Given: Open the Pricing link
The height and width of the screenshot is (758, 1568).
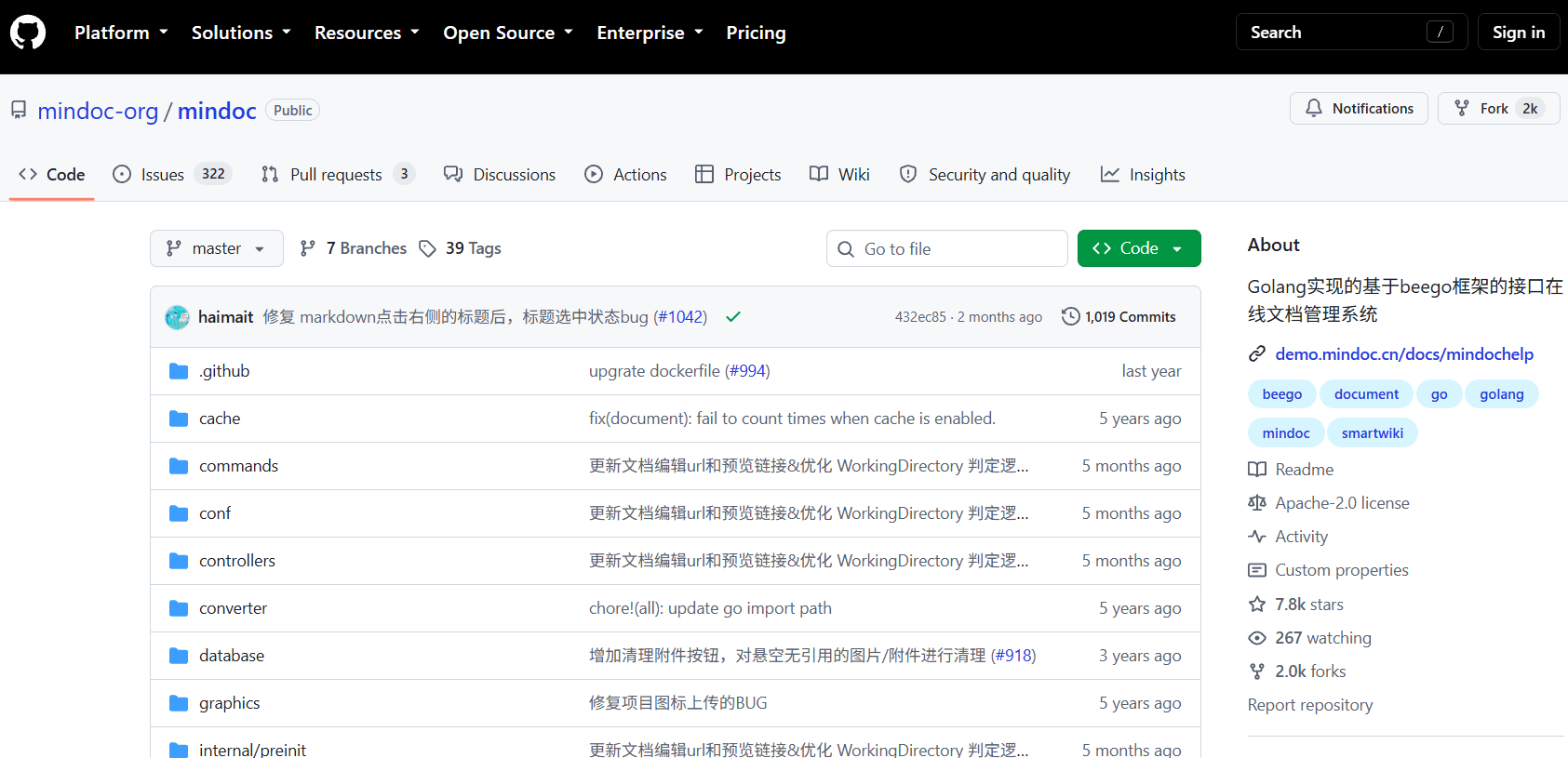Looking at the screenshot, I should pyautogui.click(x=756, y=33).
